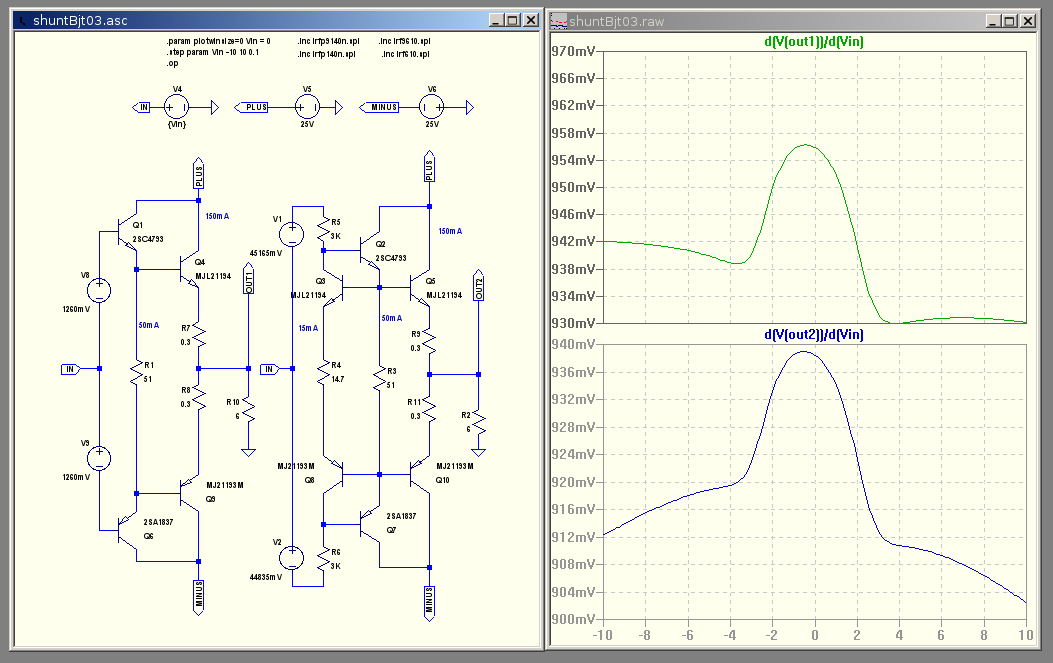Click the 970mV top axis label
Screen dimensions: 1053x663
[573, 51]
